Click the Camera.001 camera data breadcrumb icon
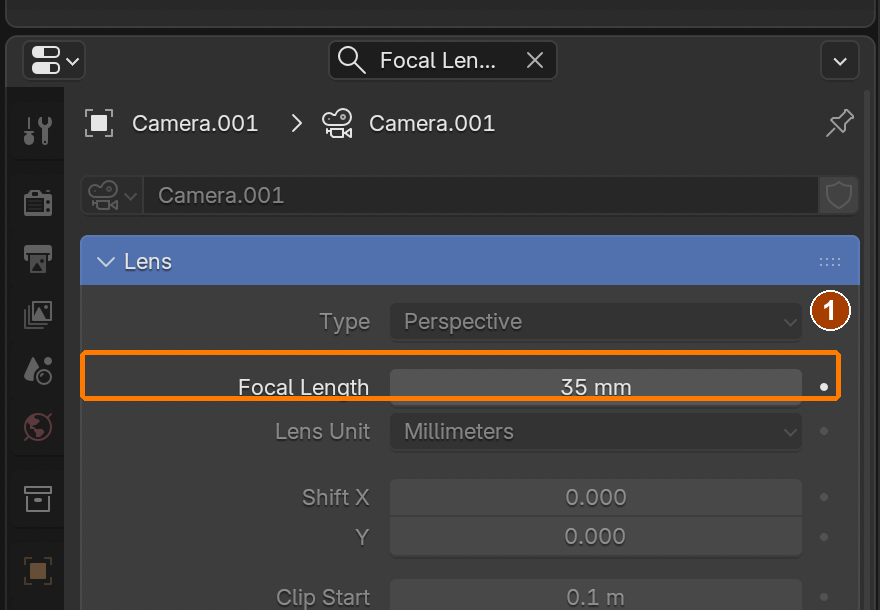The image size is (880, 610). tap(337, 123)
